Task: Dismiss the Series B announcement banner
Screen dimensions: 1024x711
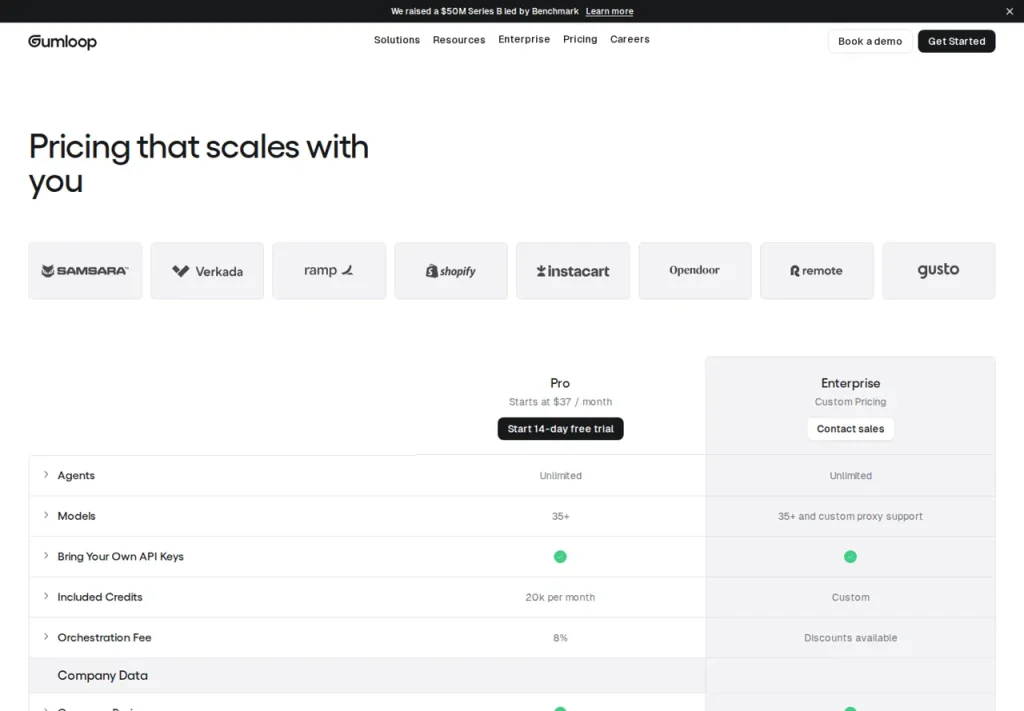Action: [x=1009, y=11]
